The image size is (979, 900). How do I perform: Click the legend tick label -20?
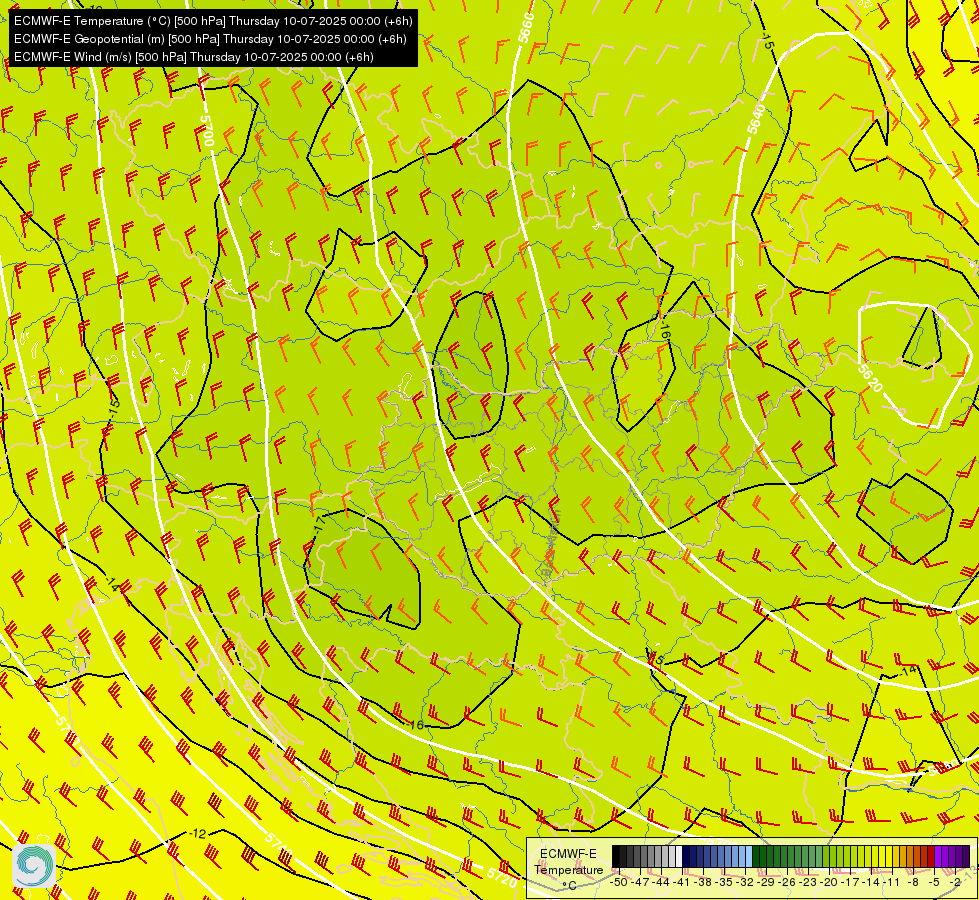(830, 882)
